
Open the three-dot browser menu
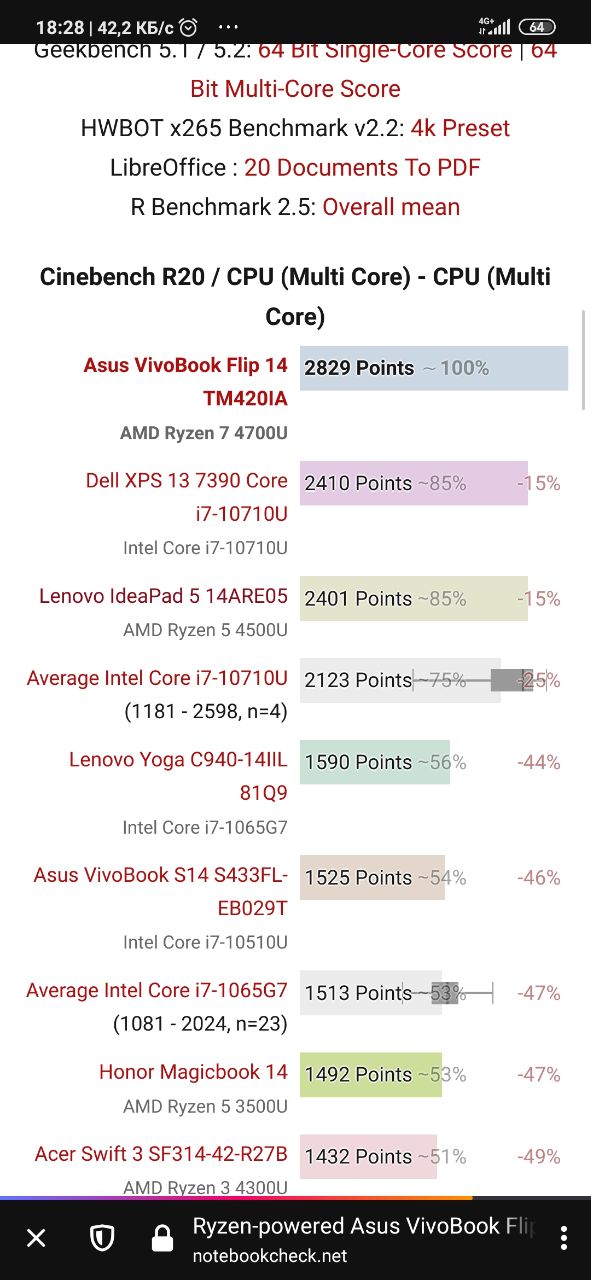tap(564, 1239)
